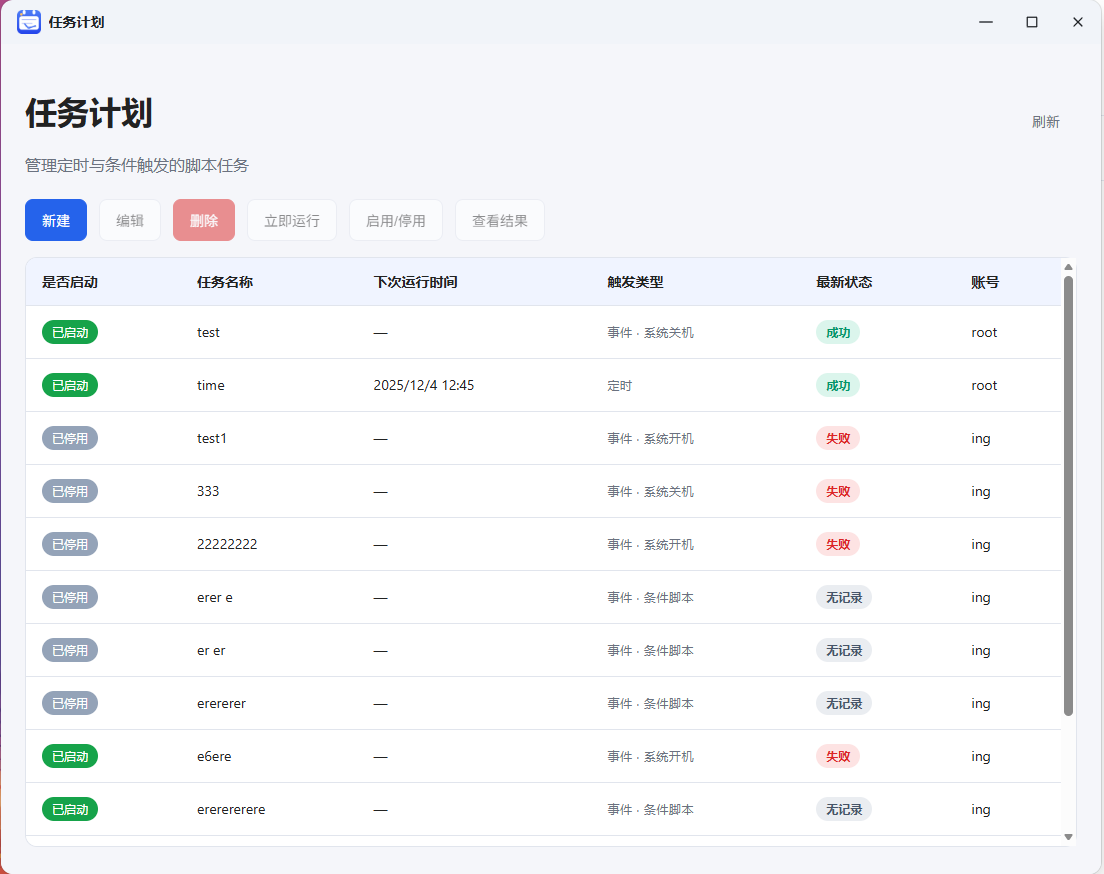Open the 事件·系统关机 trigger link for test
Screen dimensions: 1104x874
pos(650,332)
